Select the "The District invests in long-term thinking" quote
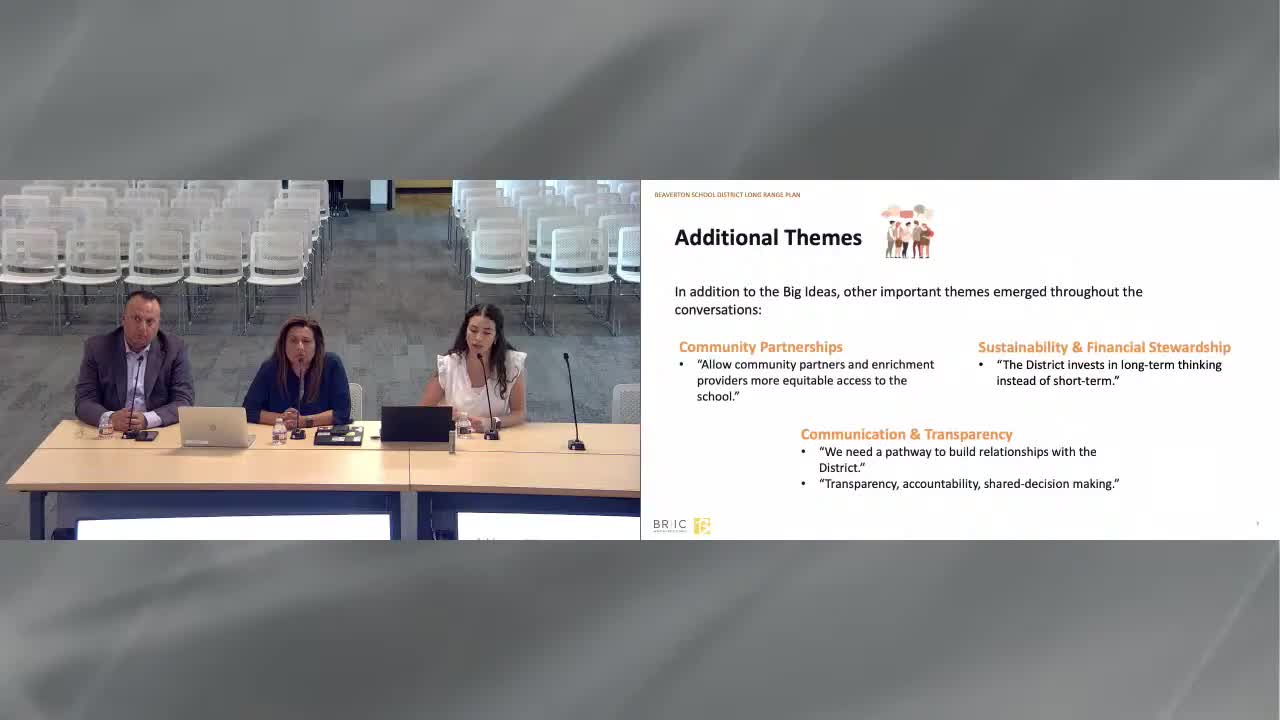Image resolution: width=1280 pixels, height=720 pixels. [x=1109, y=372]
